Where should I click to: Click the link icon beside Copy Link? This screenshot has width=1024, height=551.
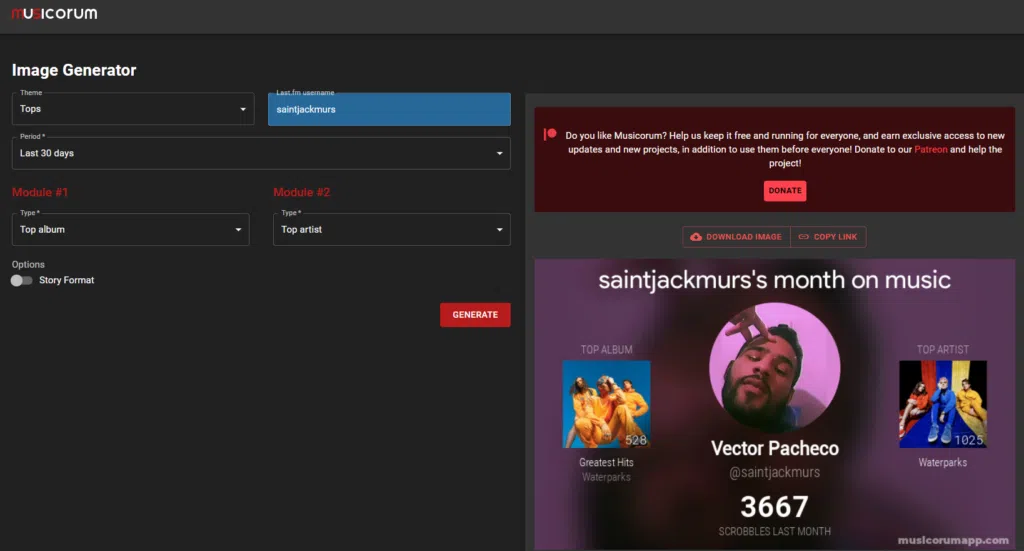(804, 237)
